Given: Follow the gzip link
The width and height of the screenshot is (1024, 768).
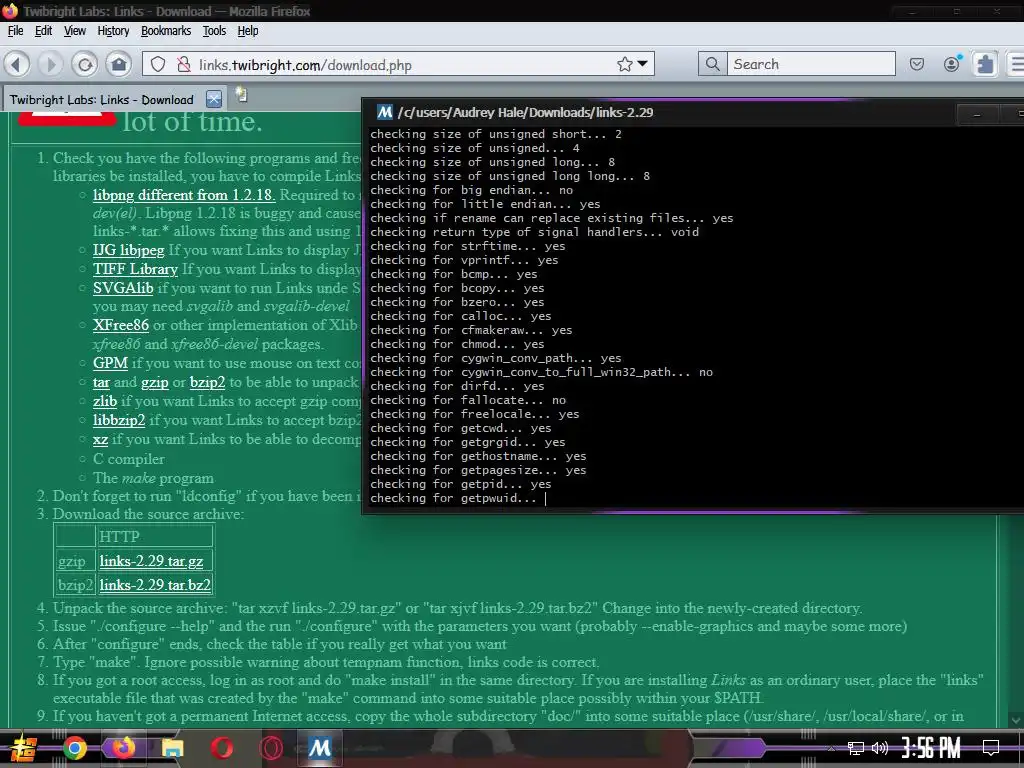Looking at the screenshot, I should [x=155, y=383].
